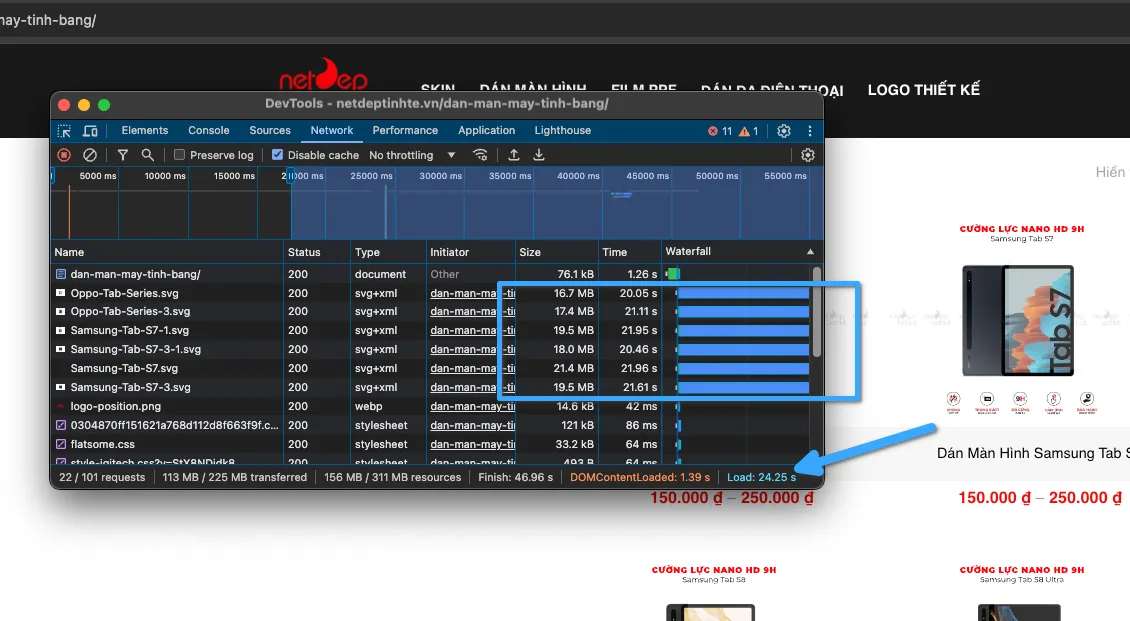Open search in the network panel
The height and width of the screenshot is (621, 1130).
pyautogui.click(x=147, y=155)
